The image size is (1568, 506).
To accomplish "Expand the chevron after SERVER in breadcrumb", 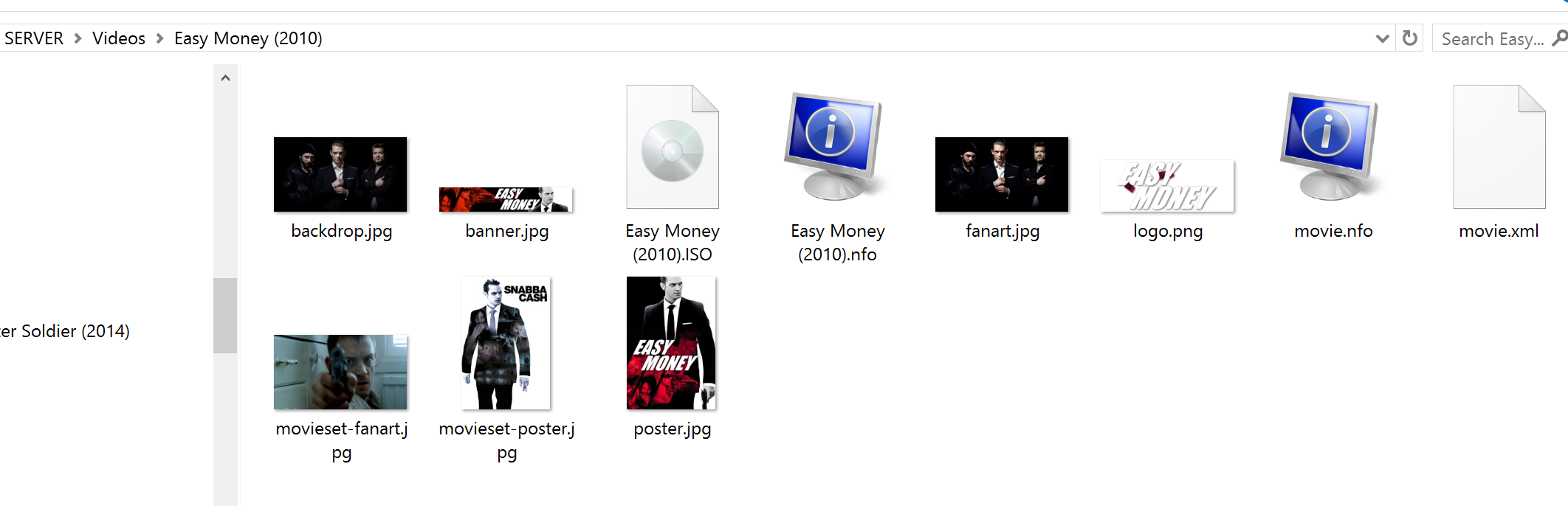I will tap(78, 38).
